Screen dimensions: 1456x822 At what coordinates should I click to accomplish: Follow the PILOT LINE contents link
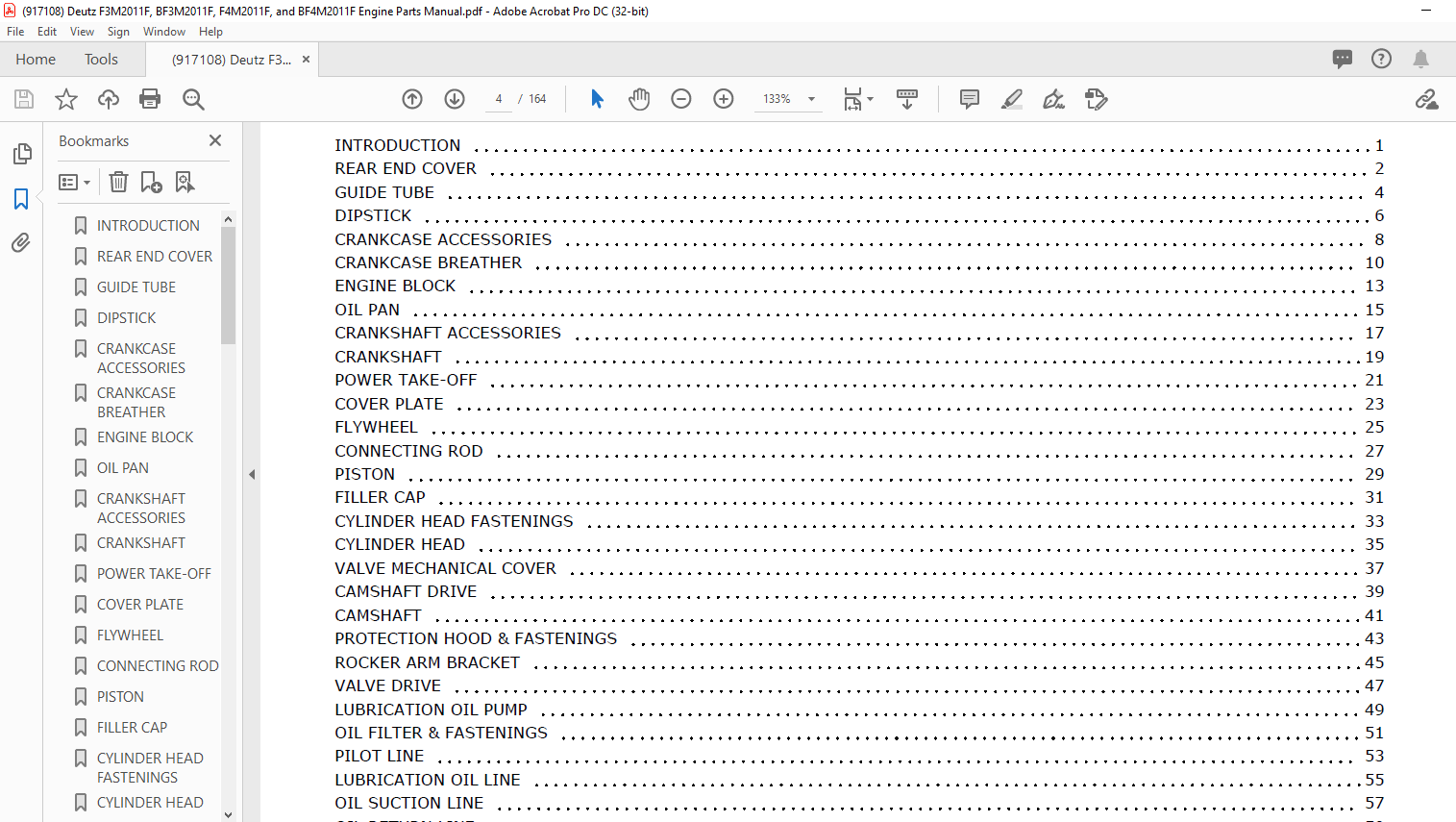pos(379,756)
